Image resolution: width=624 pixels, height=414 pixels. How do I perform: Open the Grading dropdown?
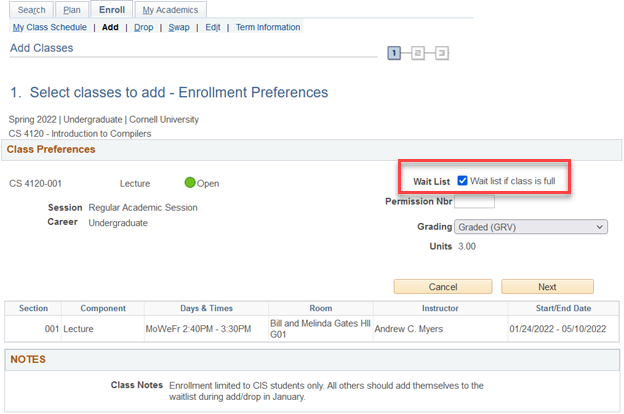(x=530, y=227)
